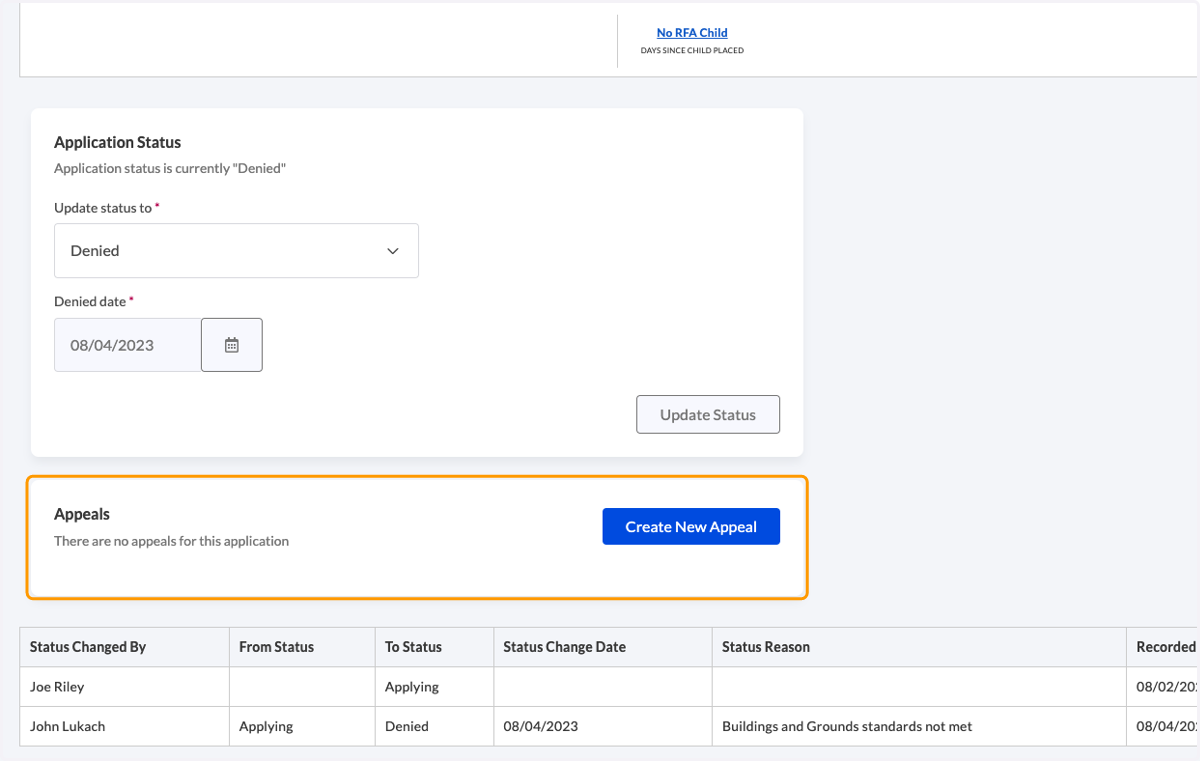Click the no appeals for this application text
The height and width of the screenshot is (761, 1200).
click(171, 541)
